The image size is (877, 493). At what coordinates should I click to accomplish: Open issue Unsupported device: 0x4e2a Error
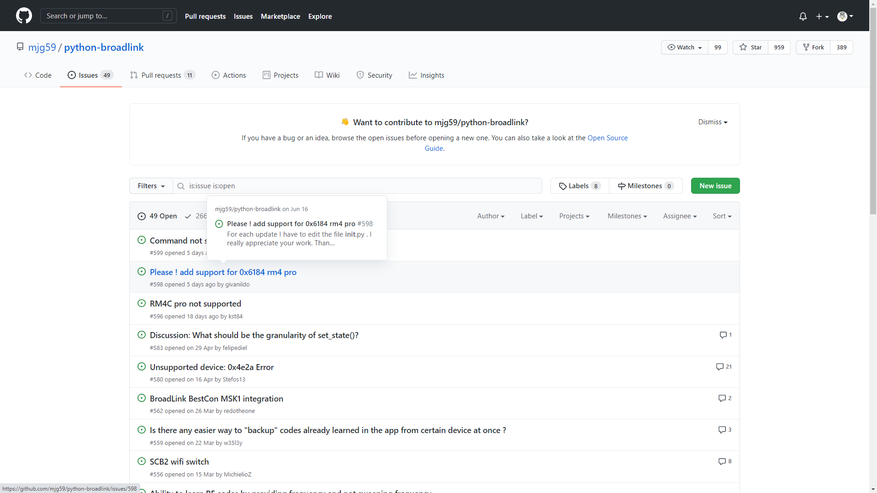tap(211, 367)
